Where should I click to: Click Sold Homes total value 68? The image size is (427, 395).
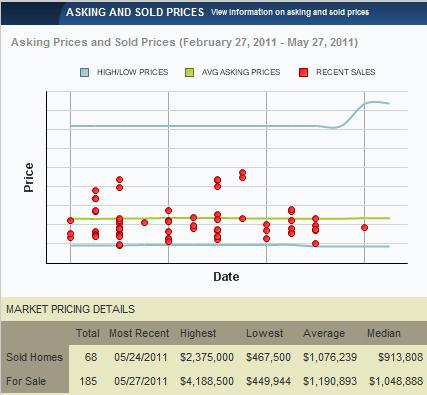tap(91, 357)
